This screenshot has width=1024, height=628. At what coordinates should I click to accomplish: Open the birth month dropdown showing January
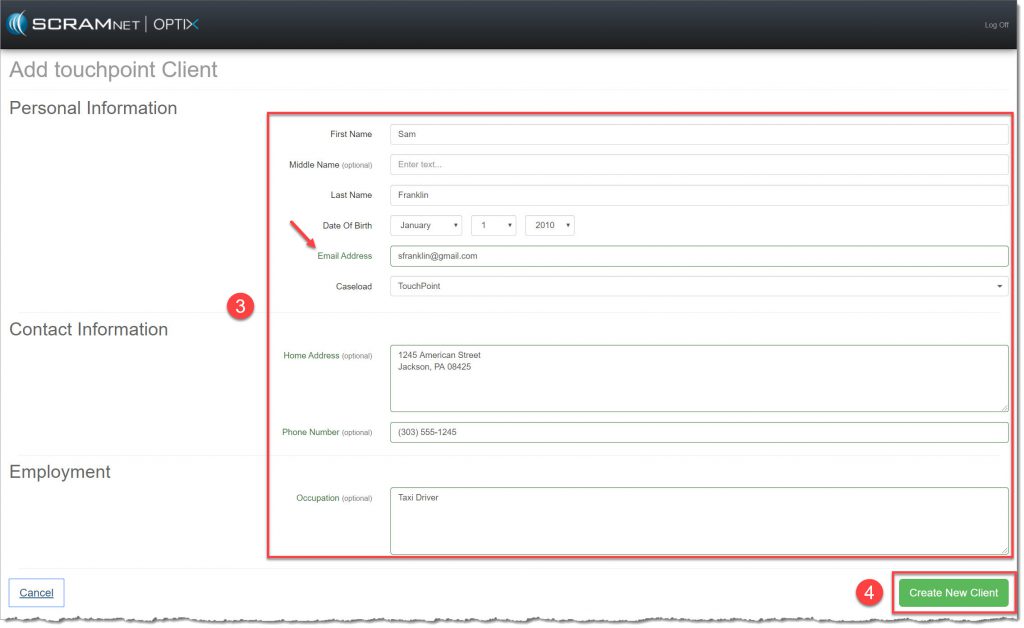(x=425, y=225)
